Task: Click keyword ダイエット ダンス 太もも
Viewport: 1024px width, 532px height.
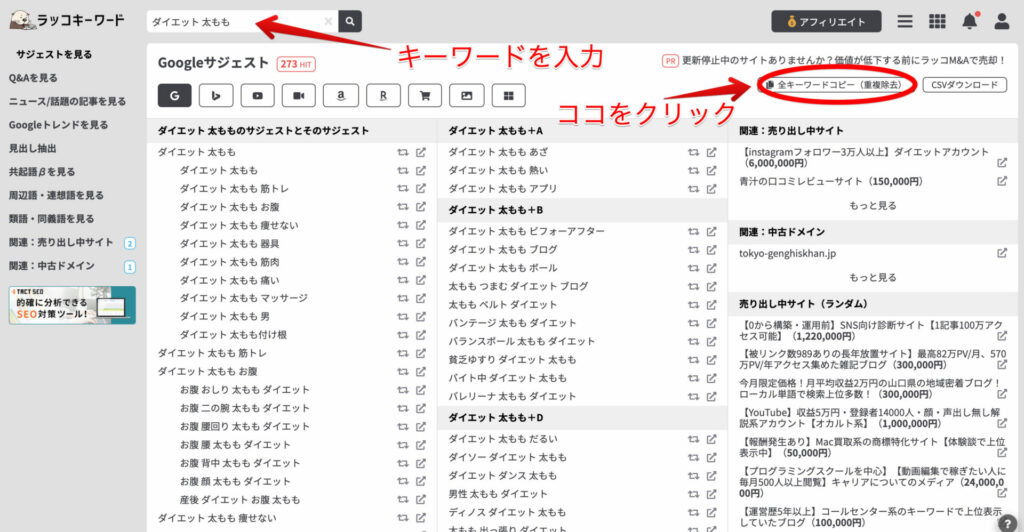Action: pyautogui.click(x=502, y=476)
